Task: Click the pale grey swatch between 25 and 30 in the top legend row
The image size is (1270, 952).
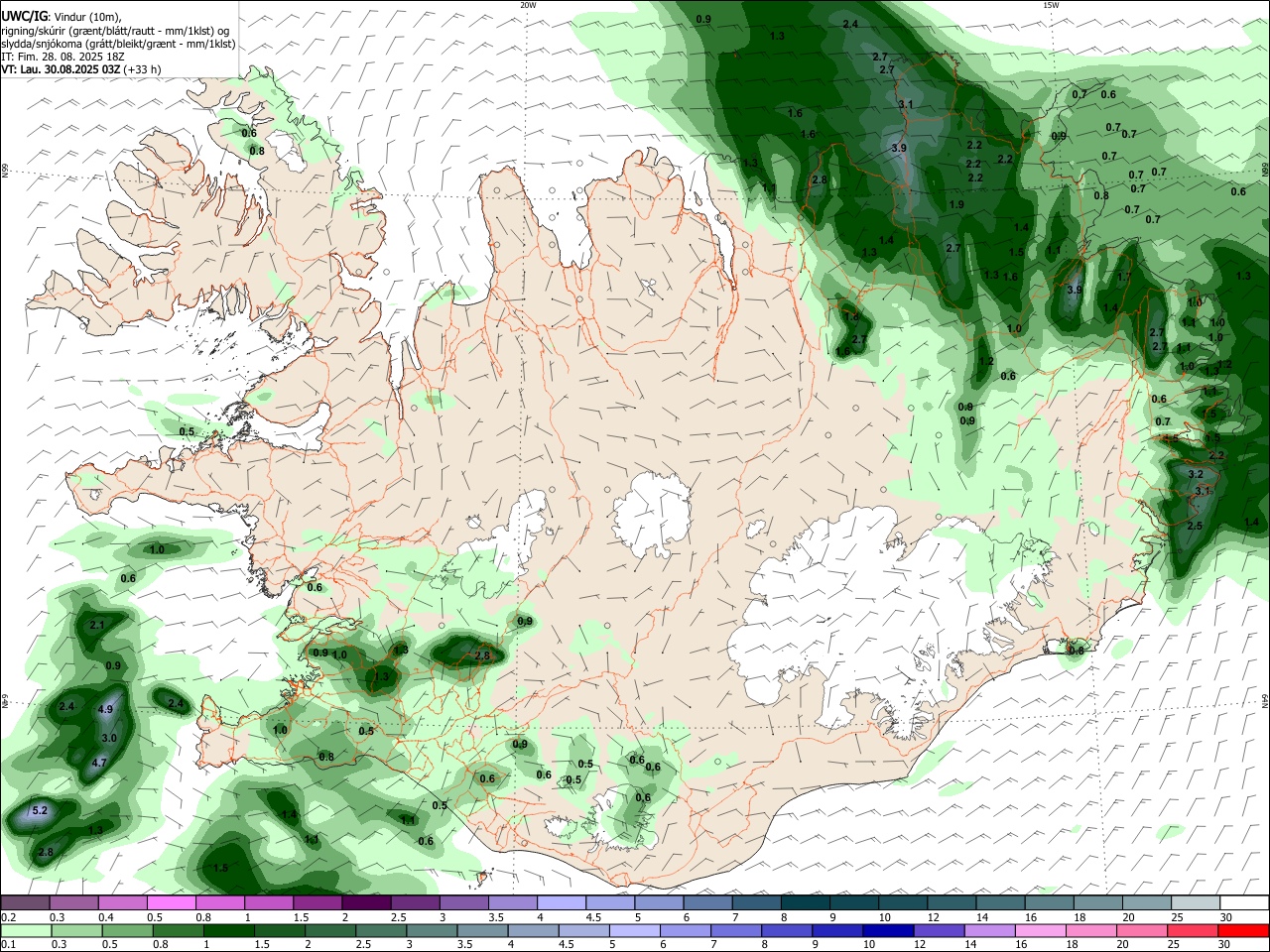Action: point(1196,903)
